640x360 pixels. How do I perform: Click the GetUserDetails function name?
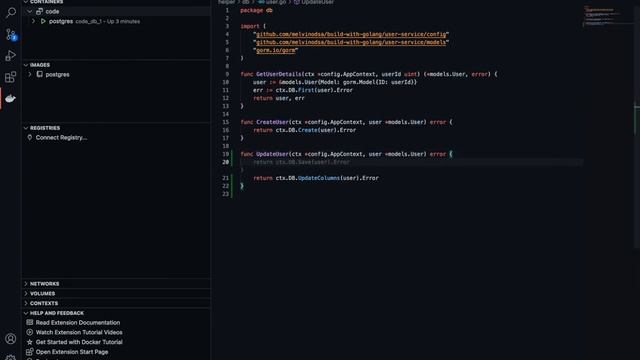coord(279,74)
